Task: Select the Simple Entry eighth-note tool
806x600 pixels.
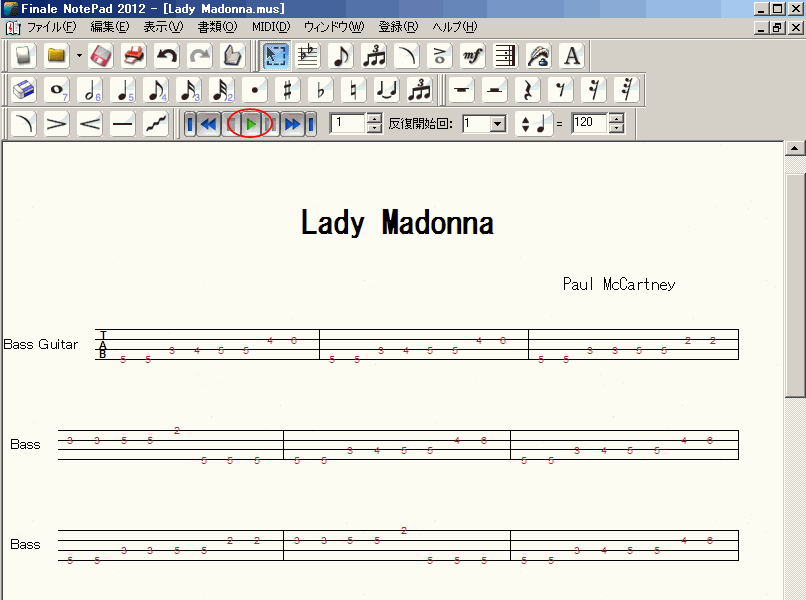Action: pyautogui.click(x=341, y=56)
